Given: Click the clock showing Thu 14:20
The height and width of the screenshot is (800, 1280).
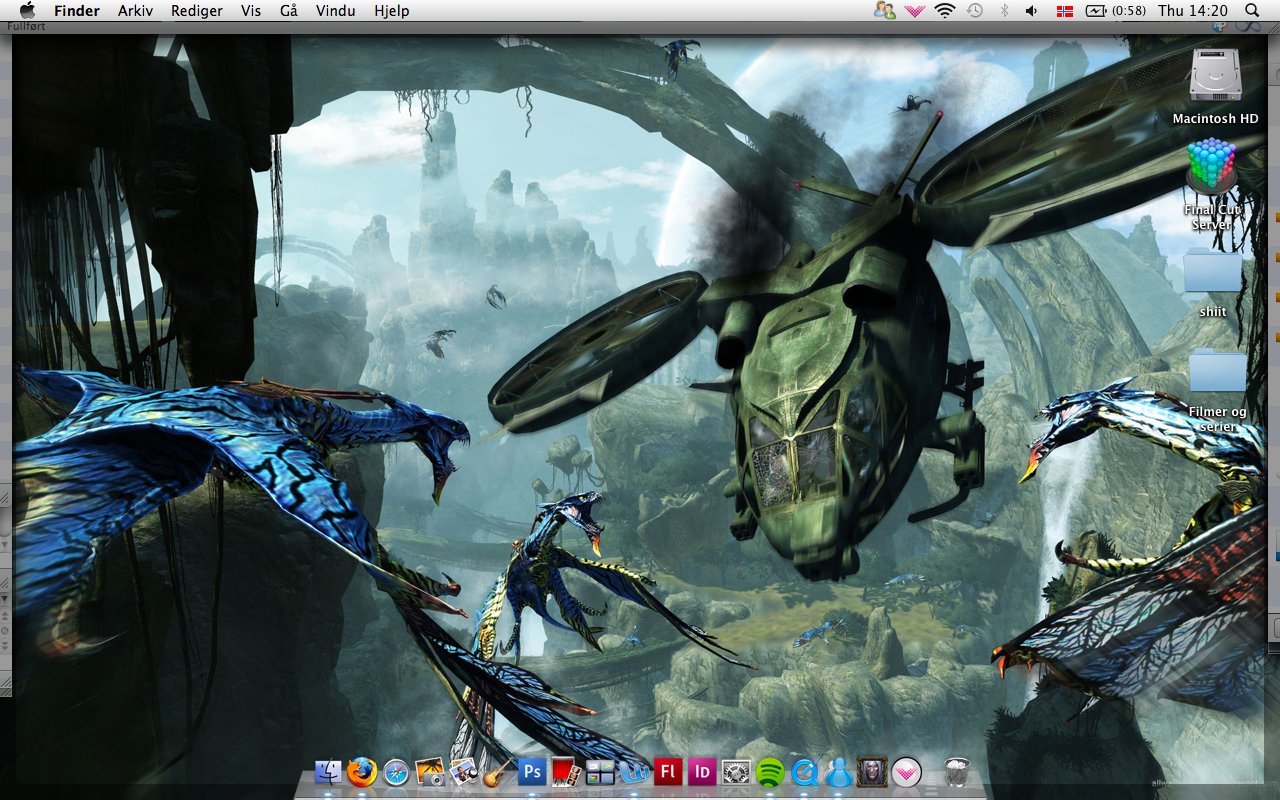Looking at the screenshot, I should (x=1192, y=10).
